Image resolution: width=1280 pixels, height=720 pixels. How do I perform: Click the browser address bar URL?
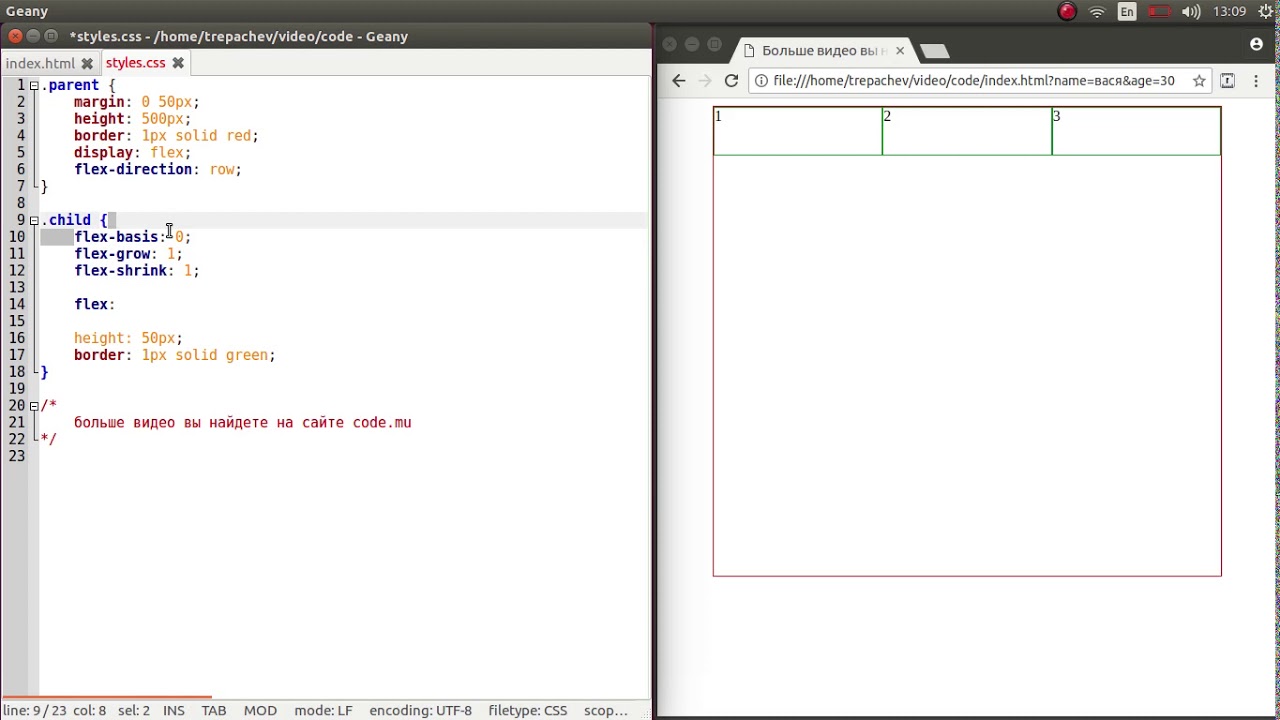[x=973, y=81]
